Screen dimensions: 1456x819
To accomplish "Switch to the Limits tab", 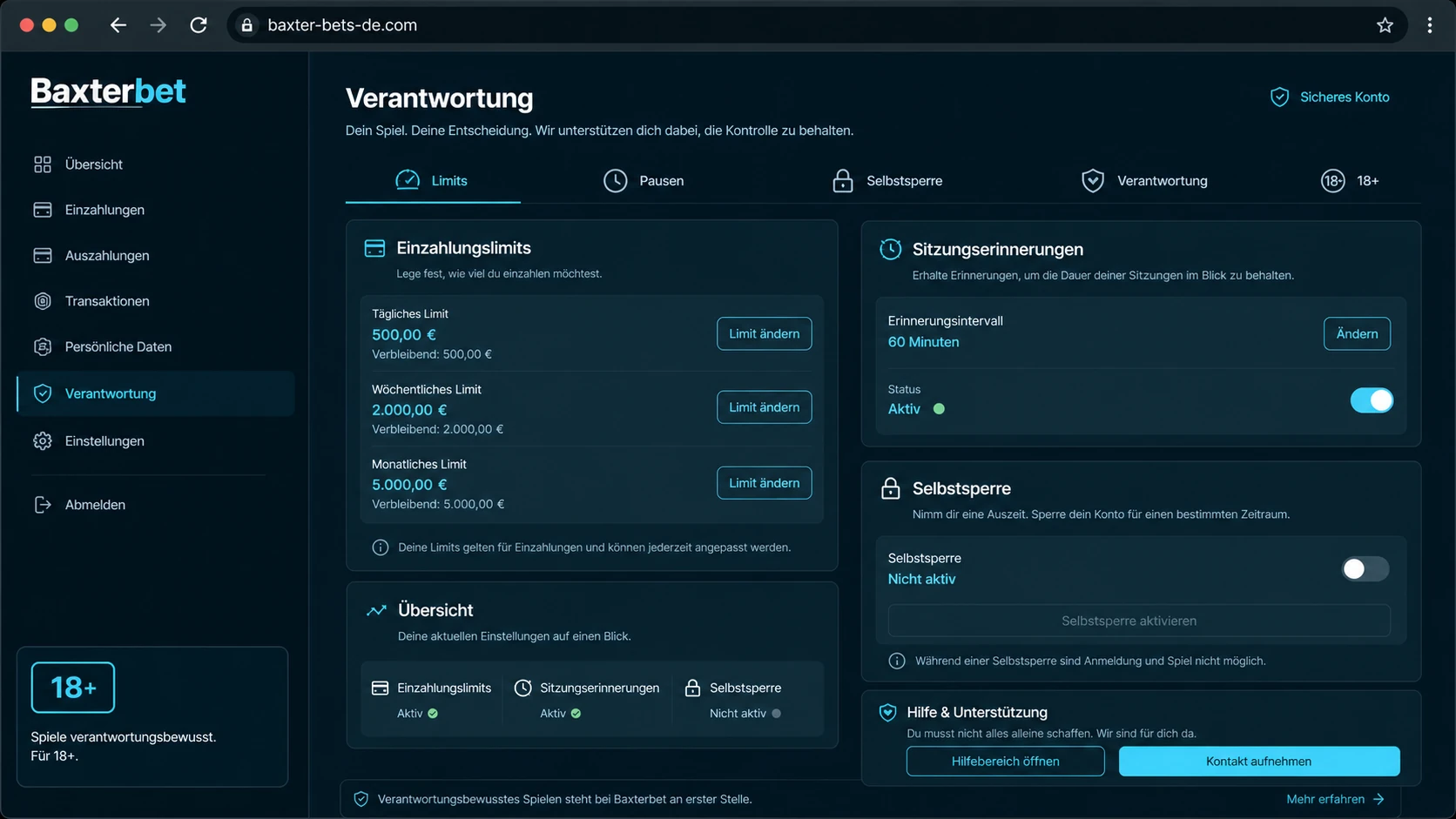I will click(x=433, y=181).
